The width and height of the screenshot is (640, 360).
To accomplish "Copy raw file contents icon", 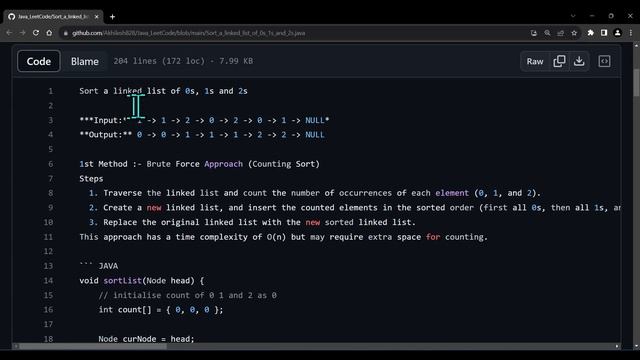I will [x=559, y=61].
